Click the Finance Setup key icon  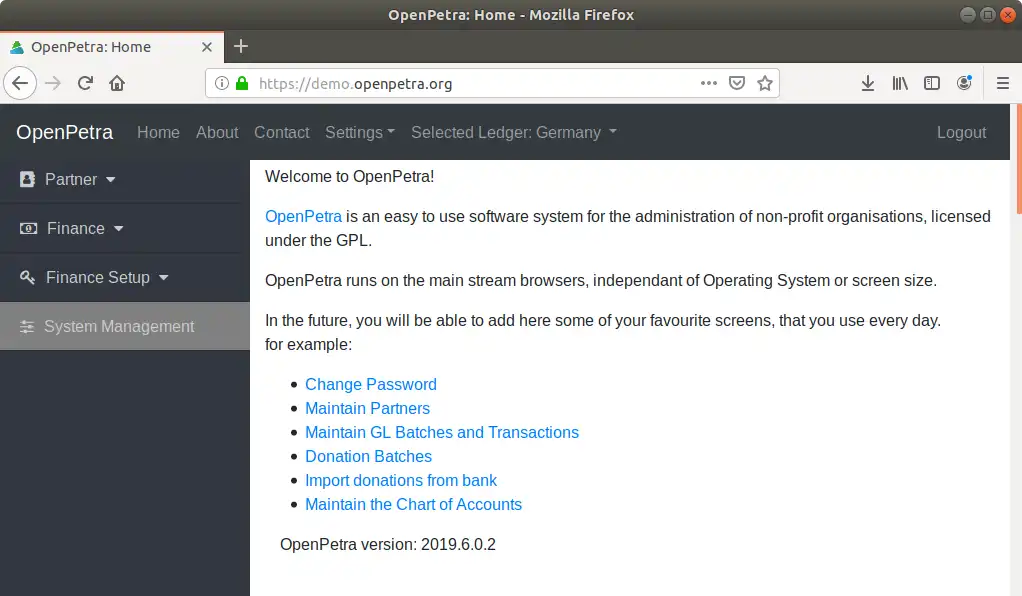28,278
